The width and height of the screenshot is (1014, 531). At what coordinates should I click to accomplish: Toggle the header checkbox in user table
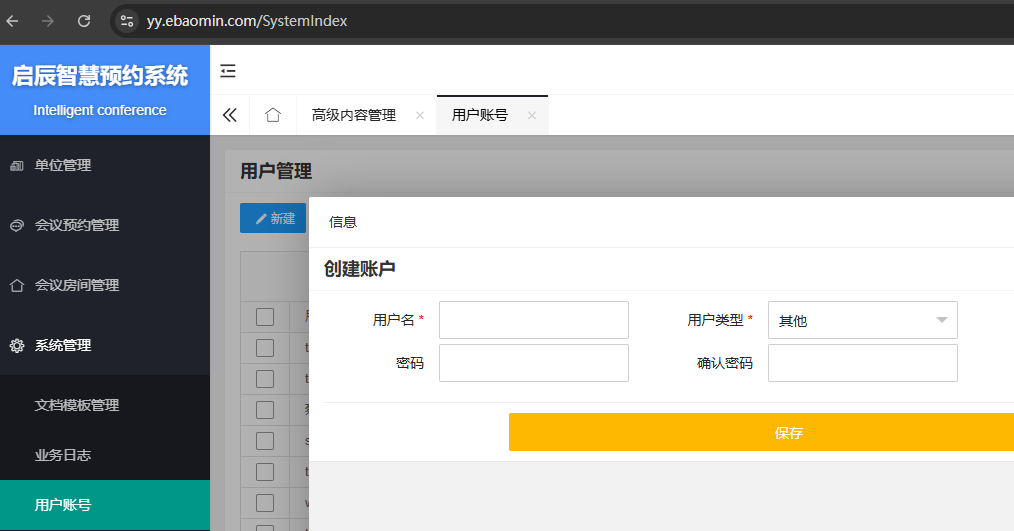click(x=265, y=317)
